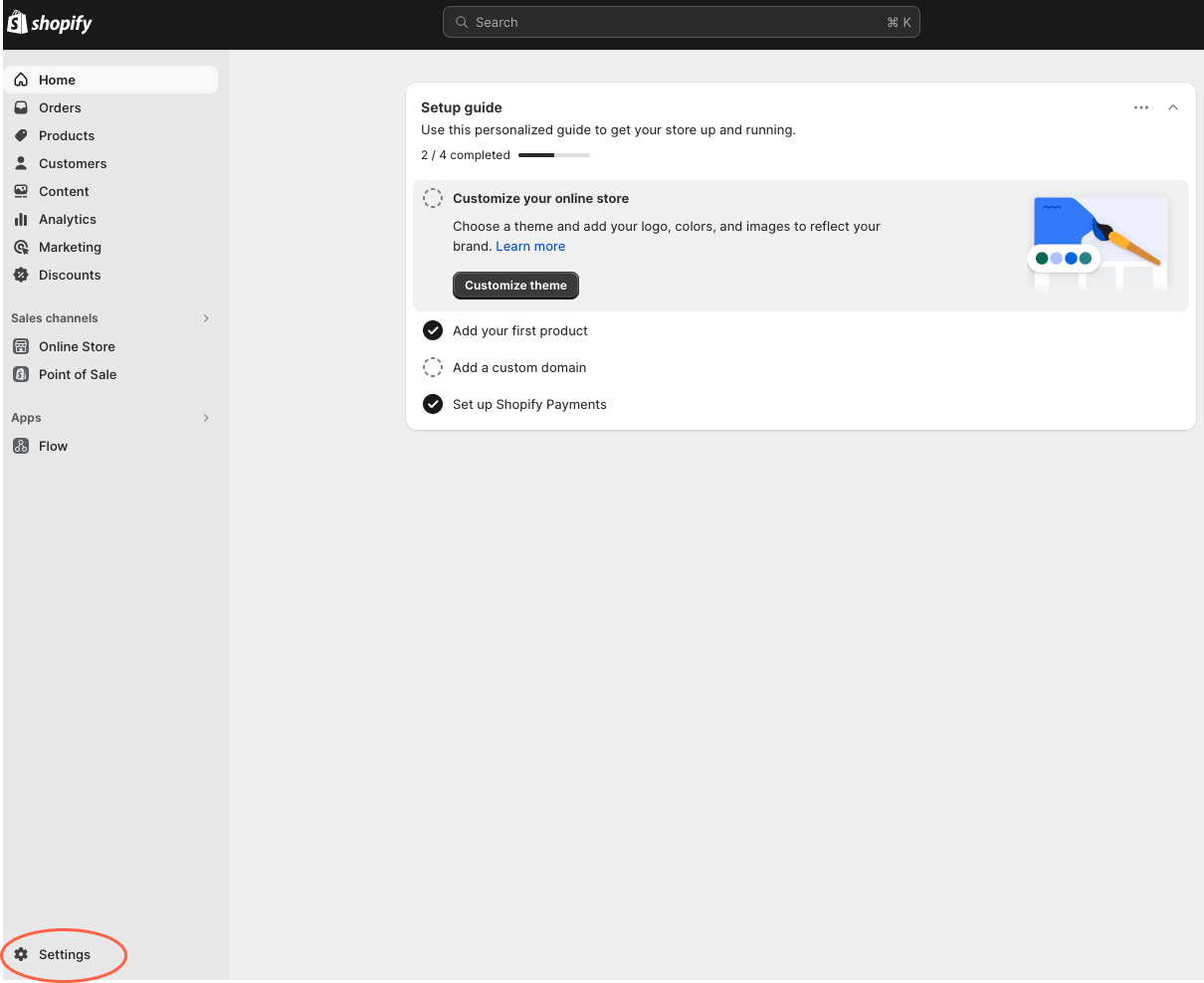
Task: Open Analytics via the bar chart icon
Action: [21, 219]
